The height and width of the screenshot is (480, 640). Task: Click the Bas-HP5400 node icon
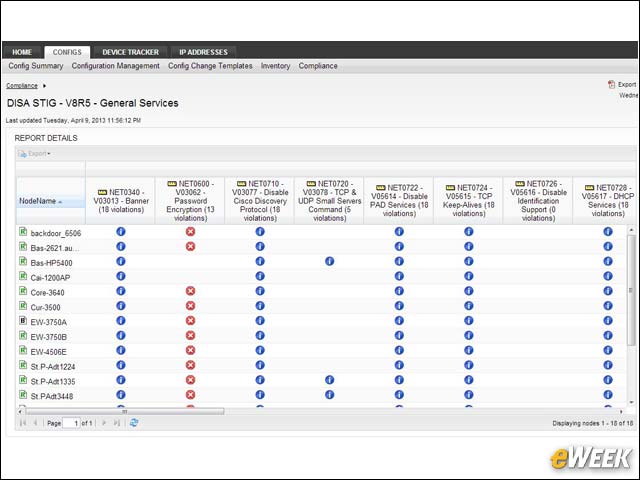(23, 261)
